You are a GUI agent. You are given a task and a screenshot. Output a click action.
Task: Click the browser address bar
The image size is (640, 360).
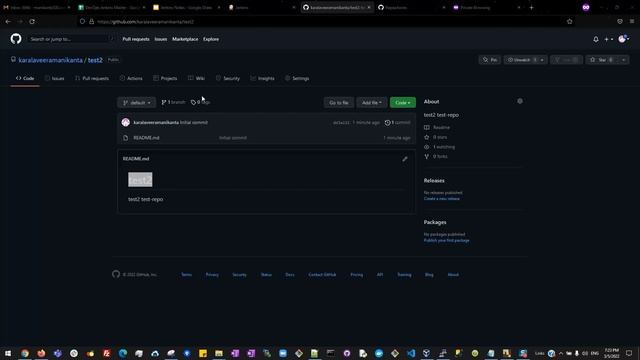(x=327, y=22)
